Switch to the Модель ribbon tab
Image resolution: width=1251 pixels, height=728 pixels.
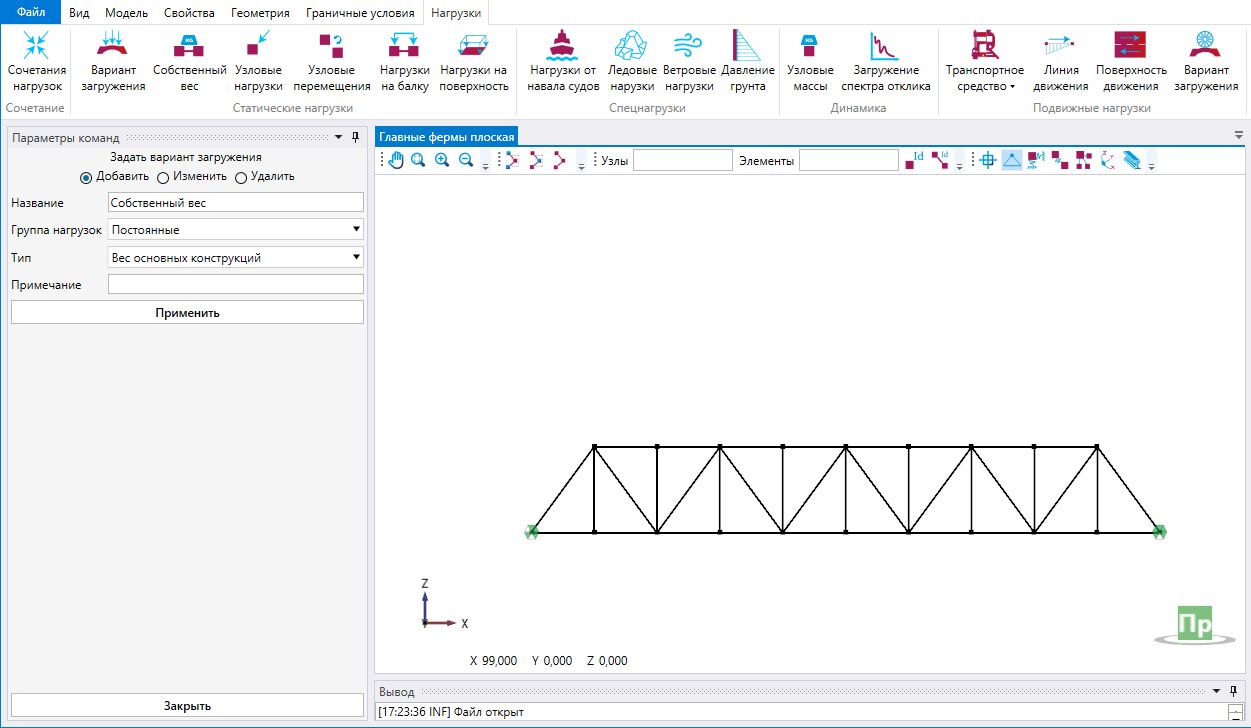127,13
